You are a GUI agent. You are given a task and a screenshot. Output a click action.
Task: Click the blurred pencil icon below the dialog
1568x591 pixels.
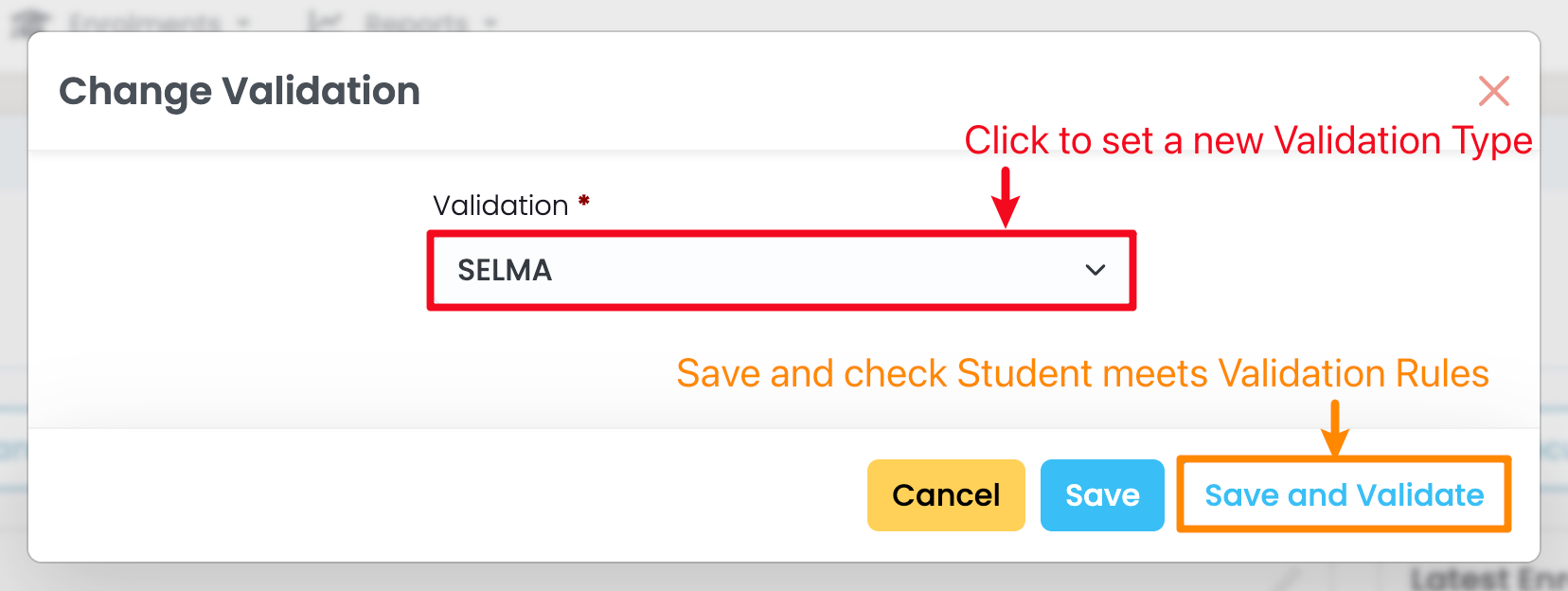[x=1289, y=577]
